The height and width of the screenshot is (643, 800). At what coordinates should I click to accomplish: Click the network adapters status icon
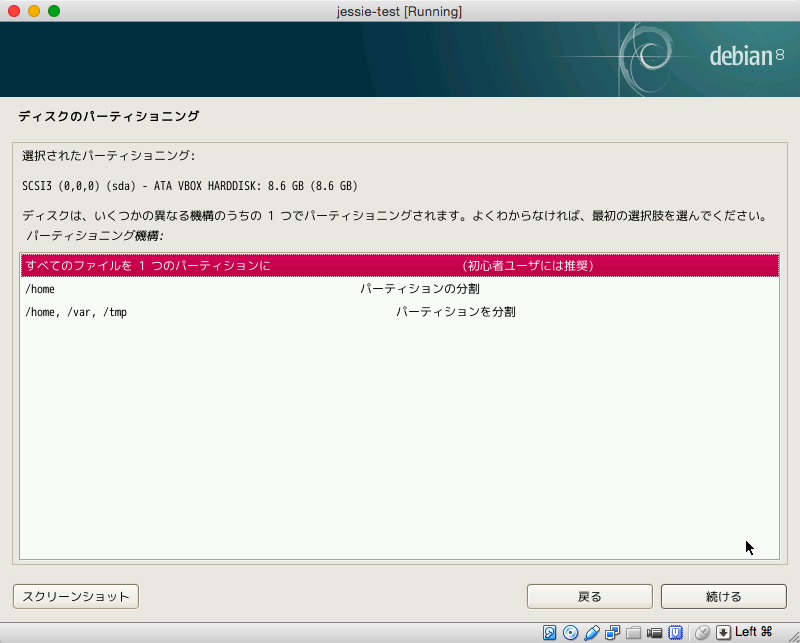pyautogui.click(x=612, y=633)
